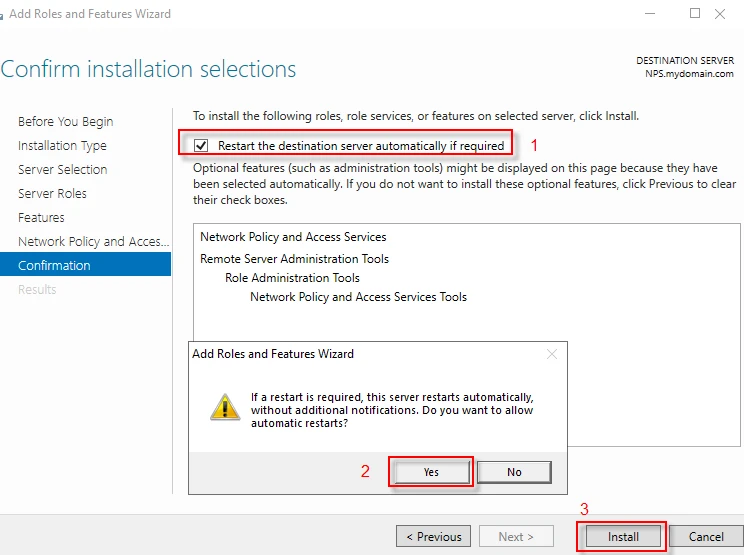Jump to the Server Roles step

coord(52,194)
